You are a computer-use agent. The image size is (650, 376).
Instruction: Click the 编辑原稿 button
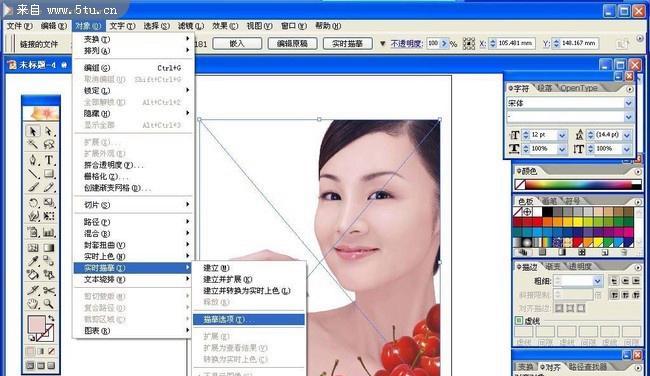(292, 44)
